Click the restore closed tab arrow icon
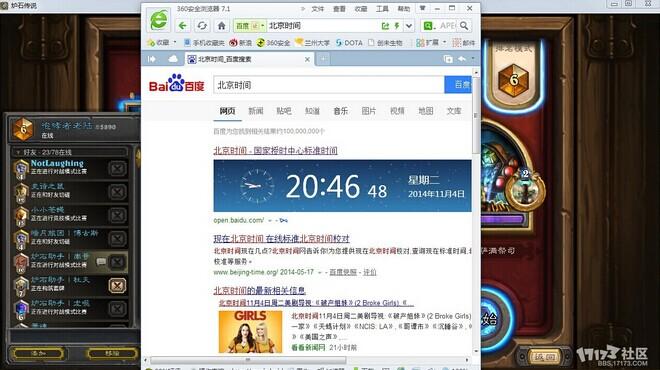Screen dimensions: 660x370 tap(462, 59)
